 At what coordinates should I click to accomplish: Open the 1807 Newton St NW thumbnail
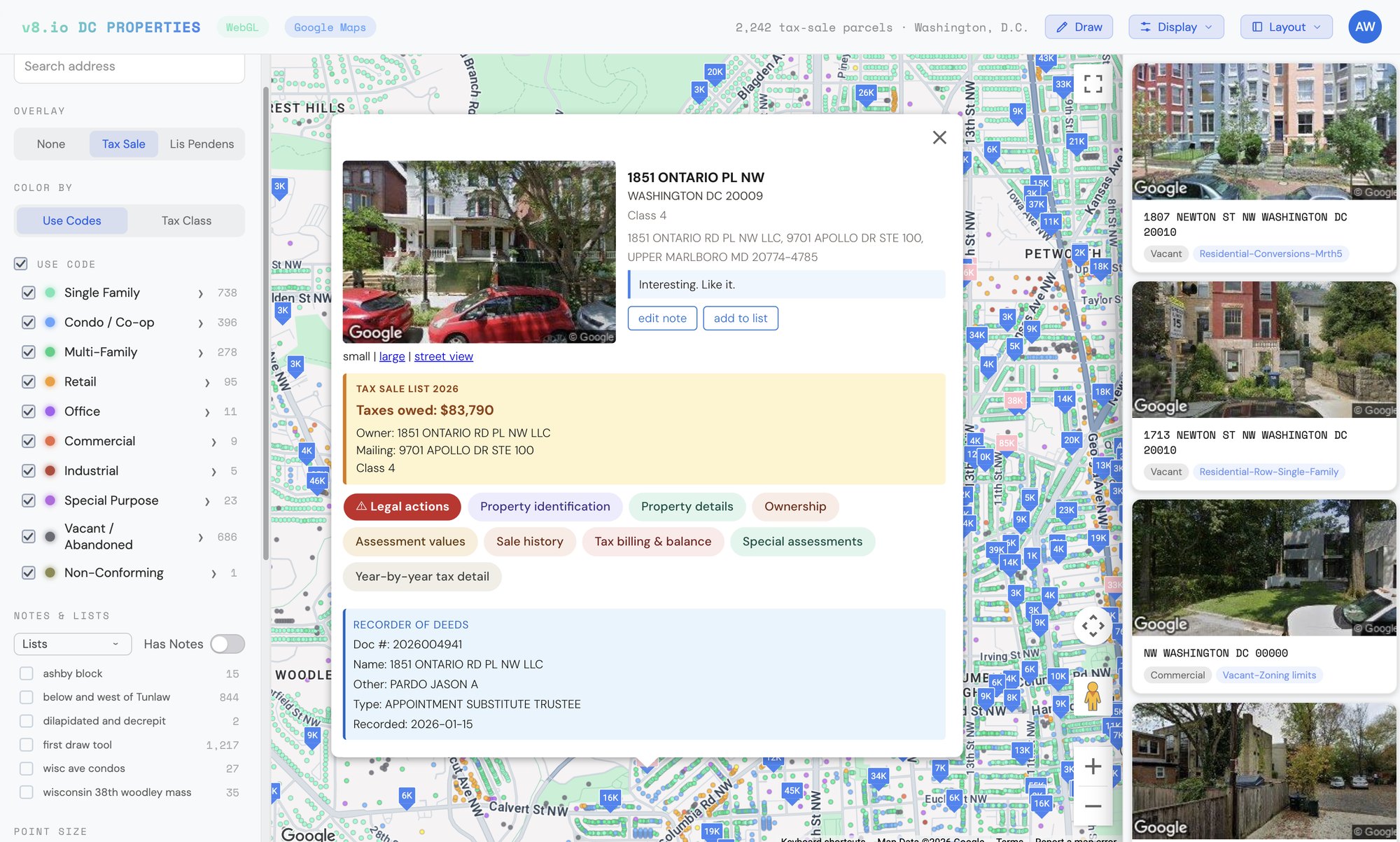(1264, 132)
